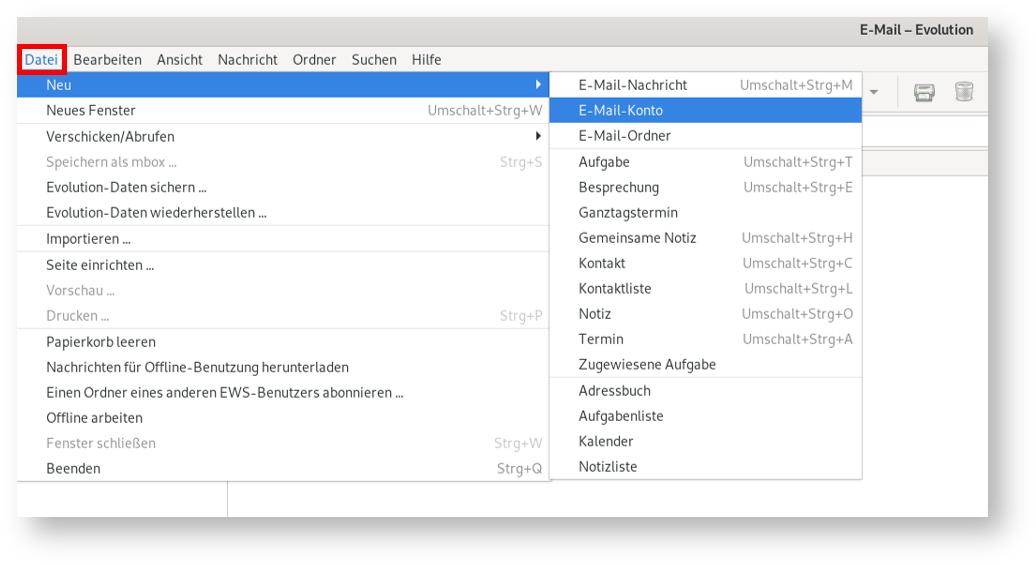This screenshot has height=565, width=1036.
Task: Open the Nachricht menu
Action: tap(247, 60)
